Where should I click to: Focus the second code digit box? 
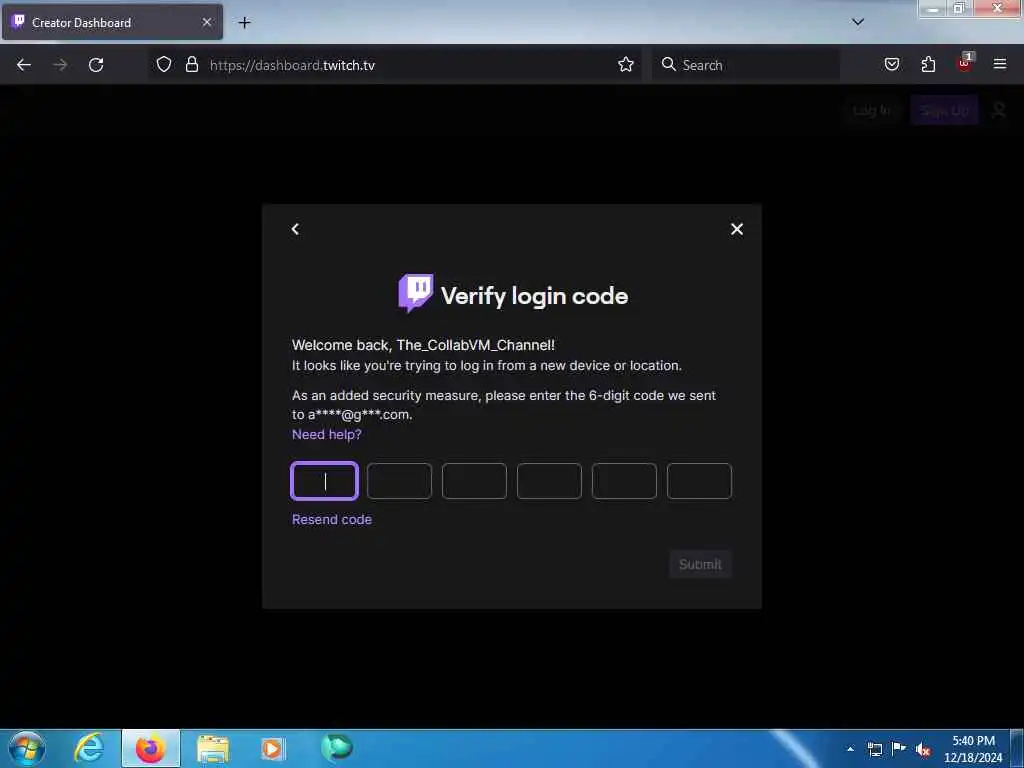coord(400,481)
